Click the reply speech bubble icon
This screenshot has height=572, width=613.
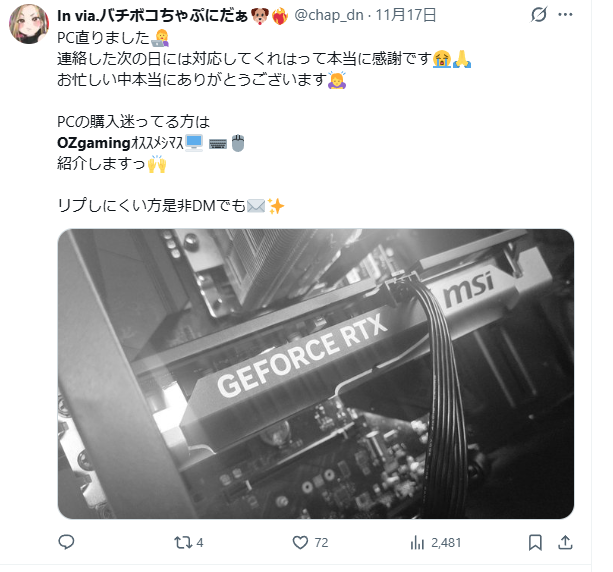(66, 542)
